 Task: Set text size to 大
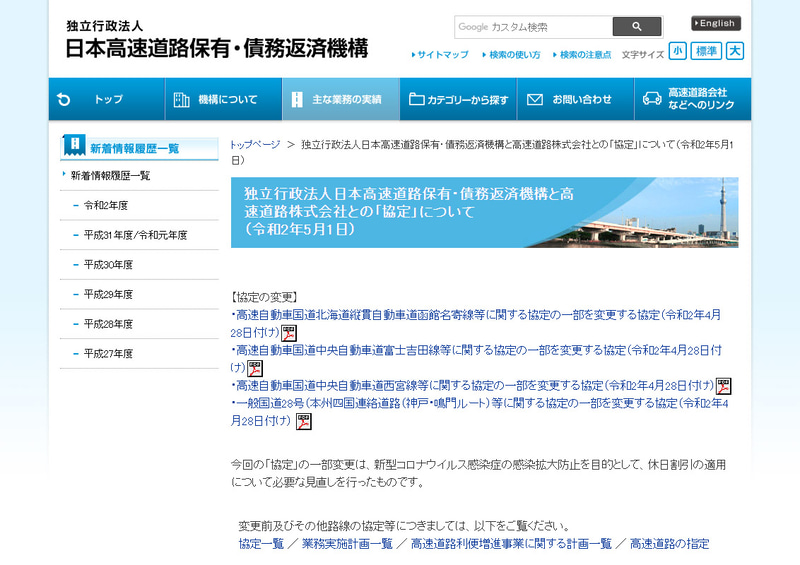[x=735, y=51]
